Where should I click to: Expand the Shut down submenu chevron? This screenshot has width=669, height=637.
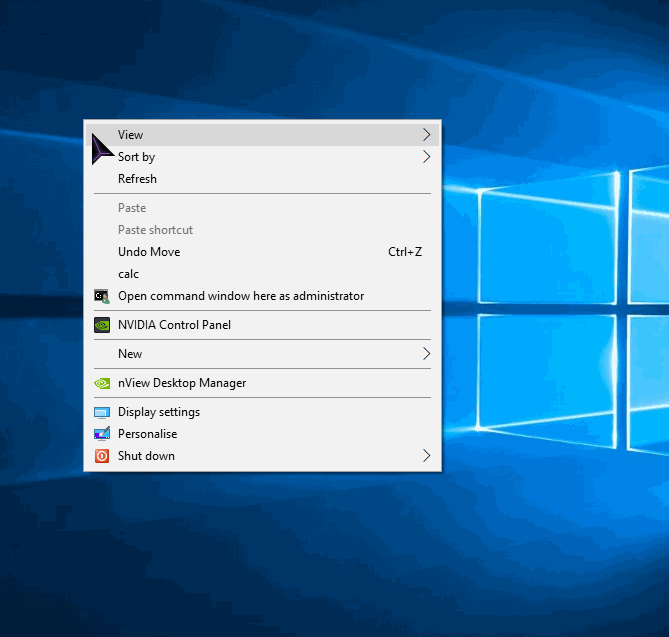(426, 456)
